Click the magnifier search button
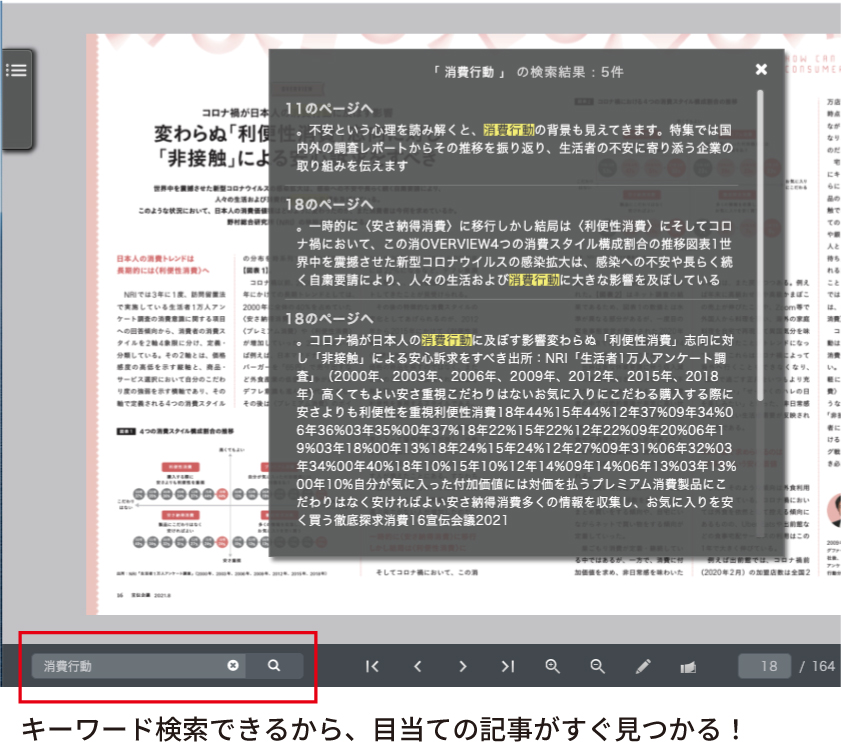Viewport: 841px width, 742px height. point(274,665)
